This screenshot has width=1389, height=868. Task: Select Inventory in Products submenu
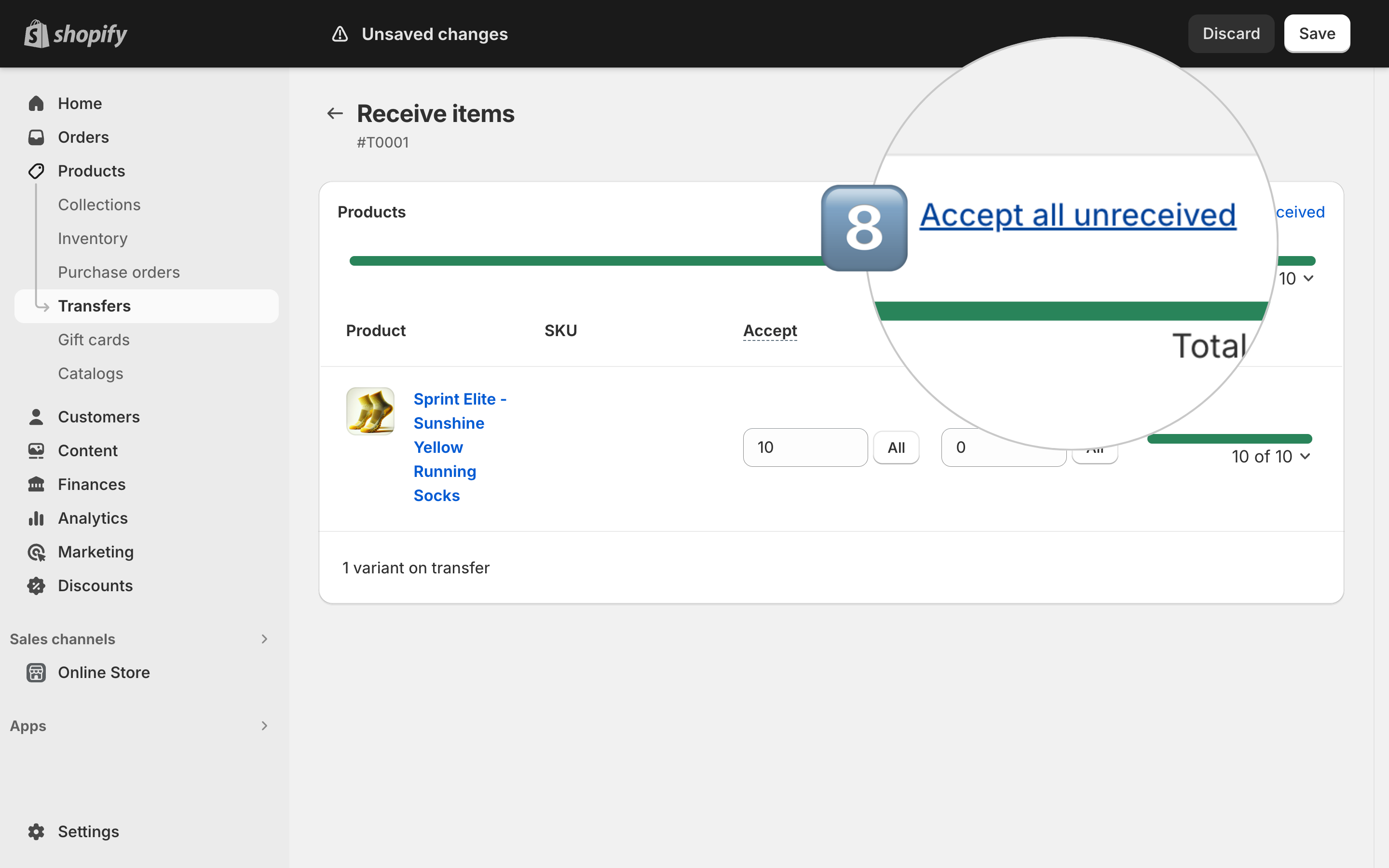pyautogui.click(x=93, y=238)
